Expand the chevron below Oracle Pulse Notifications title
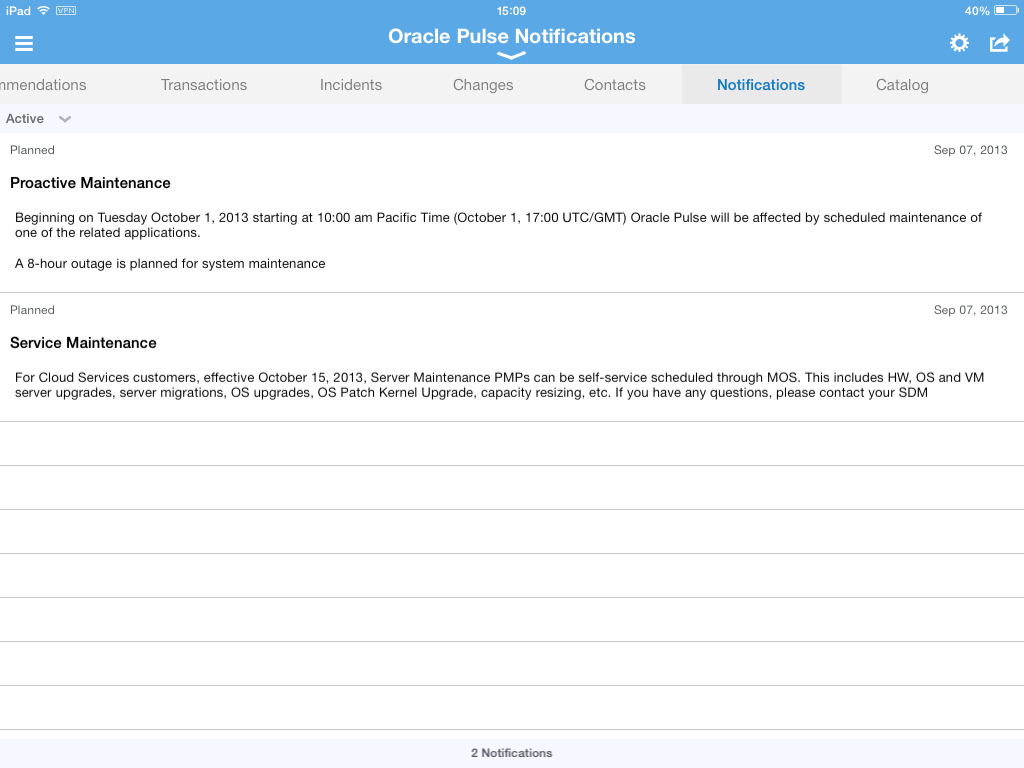1024x768 pixels. point(511,56)
